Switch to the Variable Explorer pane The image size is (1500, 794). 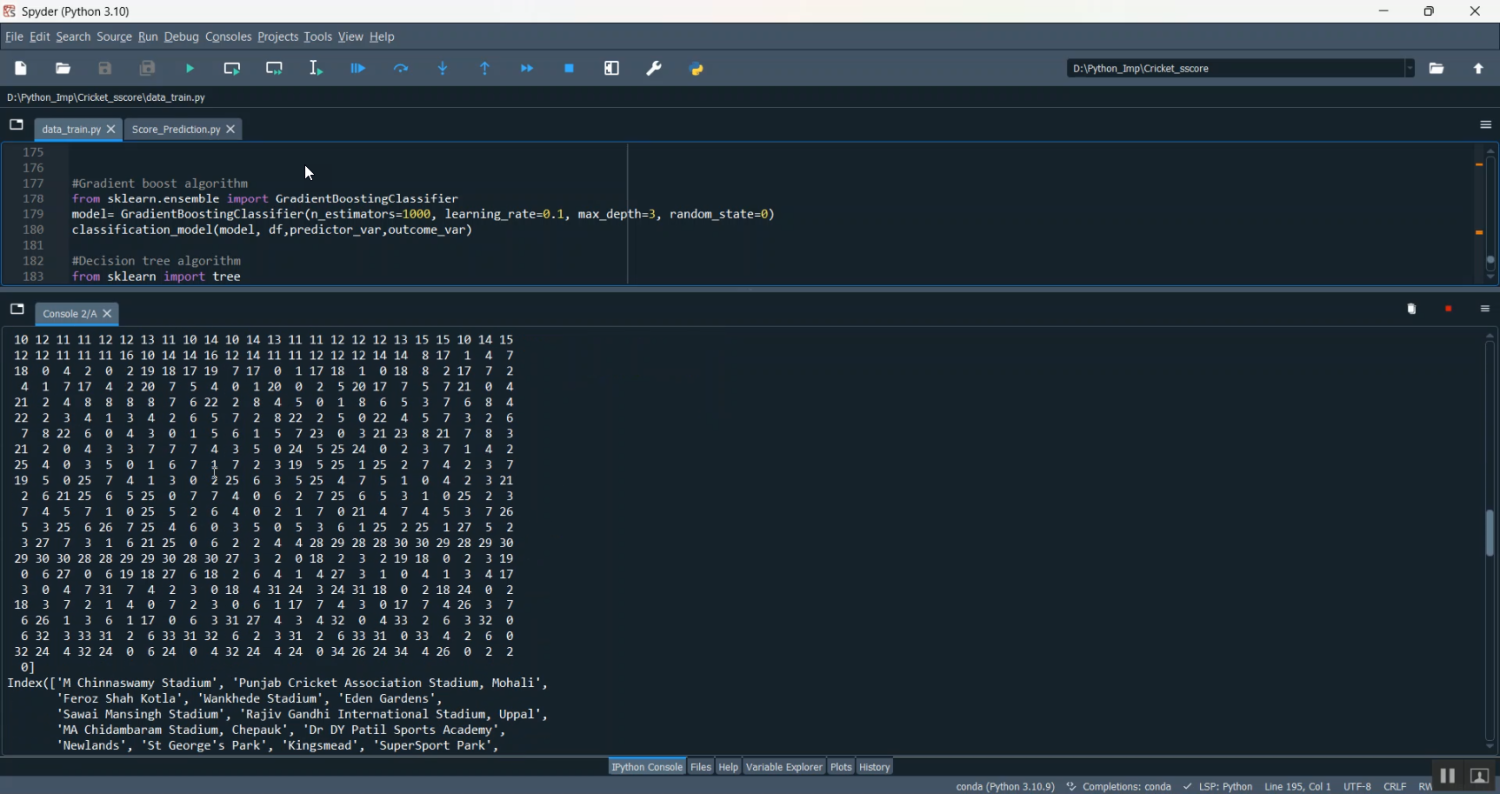coord(783,767)
